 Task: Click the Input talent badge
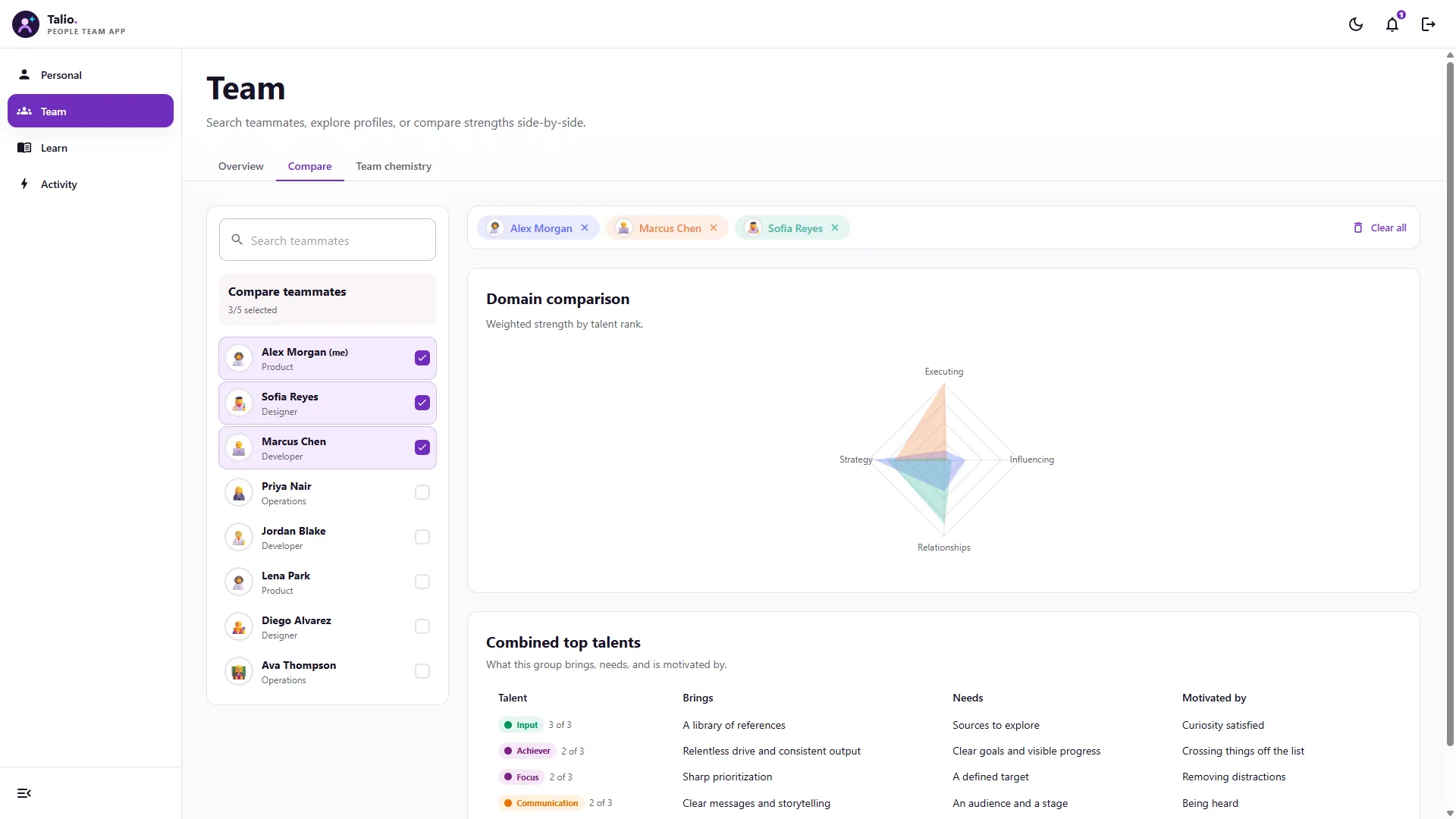tap(521, 725)
